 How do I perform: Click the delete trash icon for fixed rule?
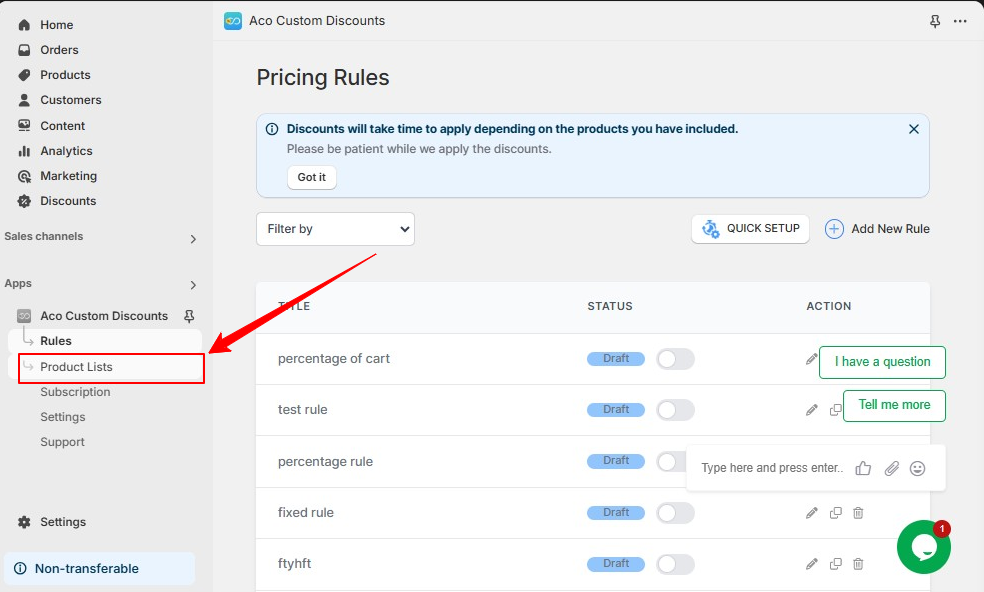pos(858,513)
